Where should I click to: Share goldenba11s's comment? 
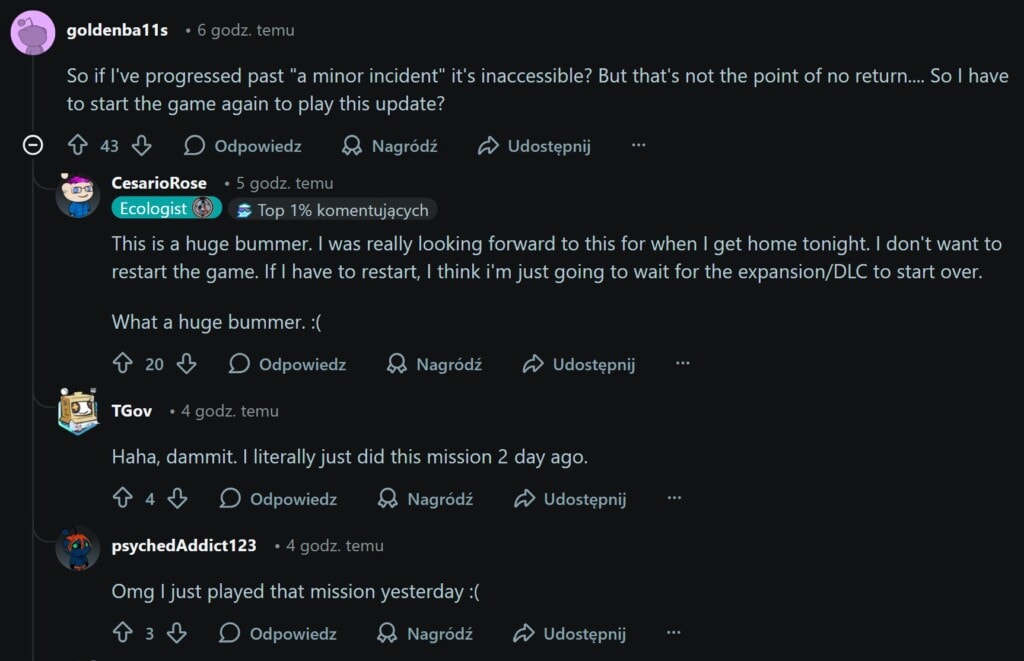coord(534,146)
